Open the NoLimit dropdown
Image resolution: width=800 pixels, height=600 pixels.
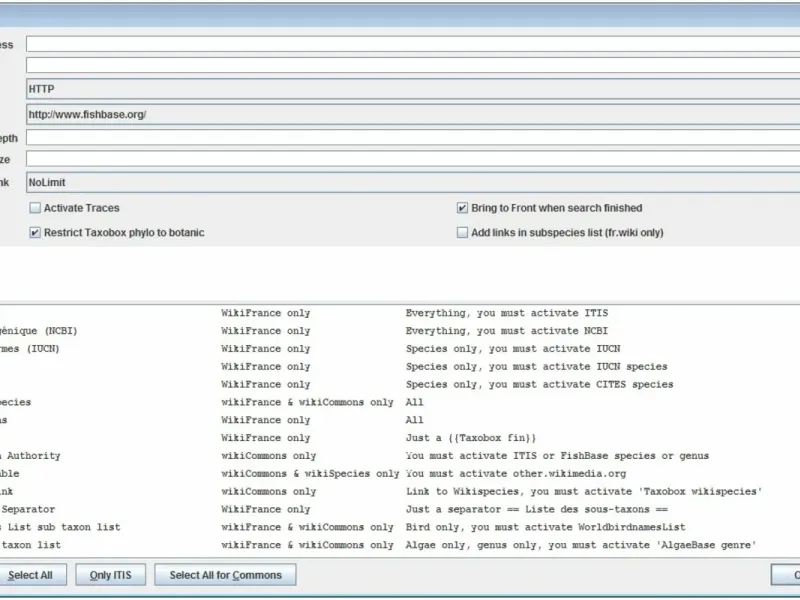(413, 182)
